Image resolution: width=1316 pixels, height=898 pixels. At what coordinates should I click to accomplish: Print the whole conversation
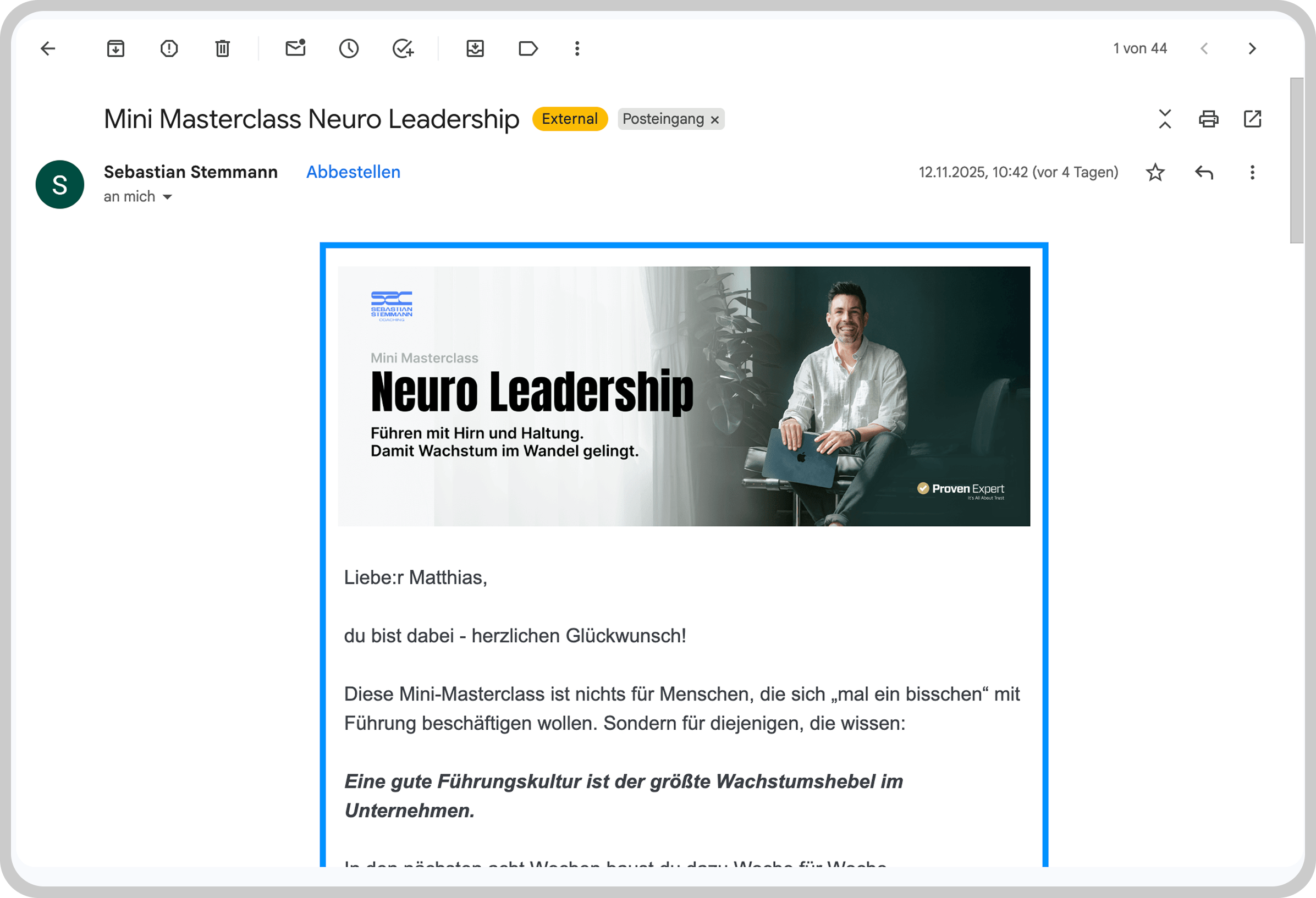(x=1208, y=119)
